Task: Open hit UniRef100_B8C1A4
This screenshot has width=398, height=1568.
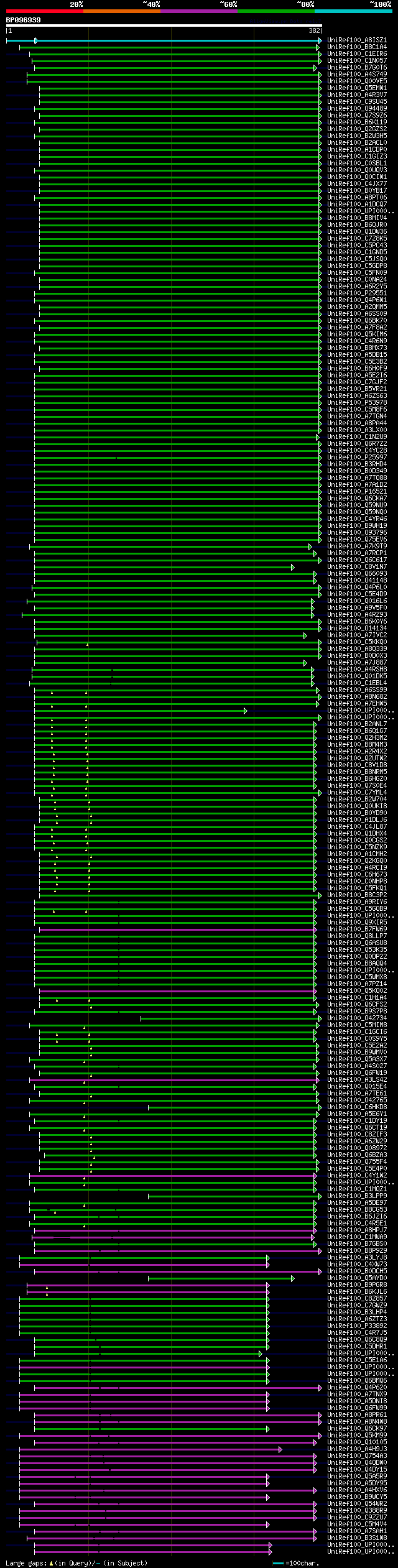Action: [357, 47]
